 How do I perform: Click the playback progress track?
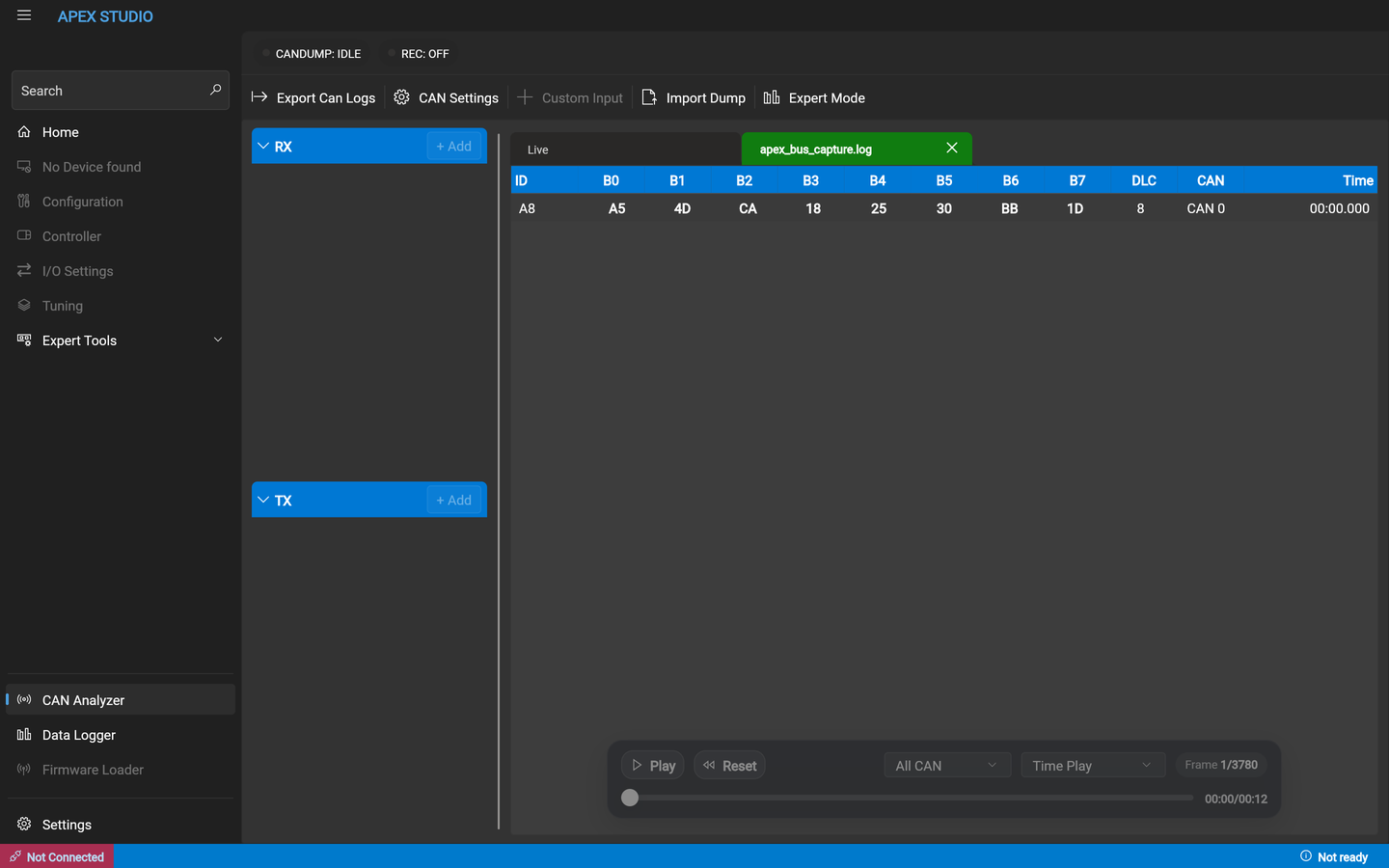pyautogui.click(x=912, y=799)
